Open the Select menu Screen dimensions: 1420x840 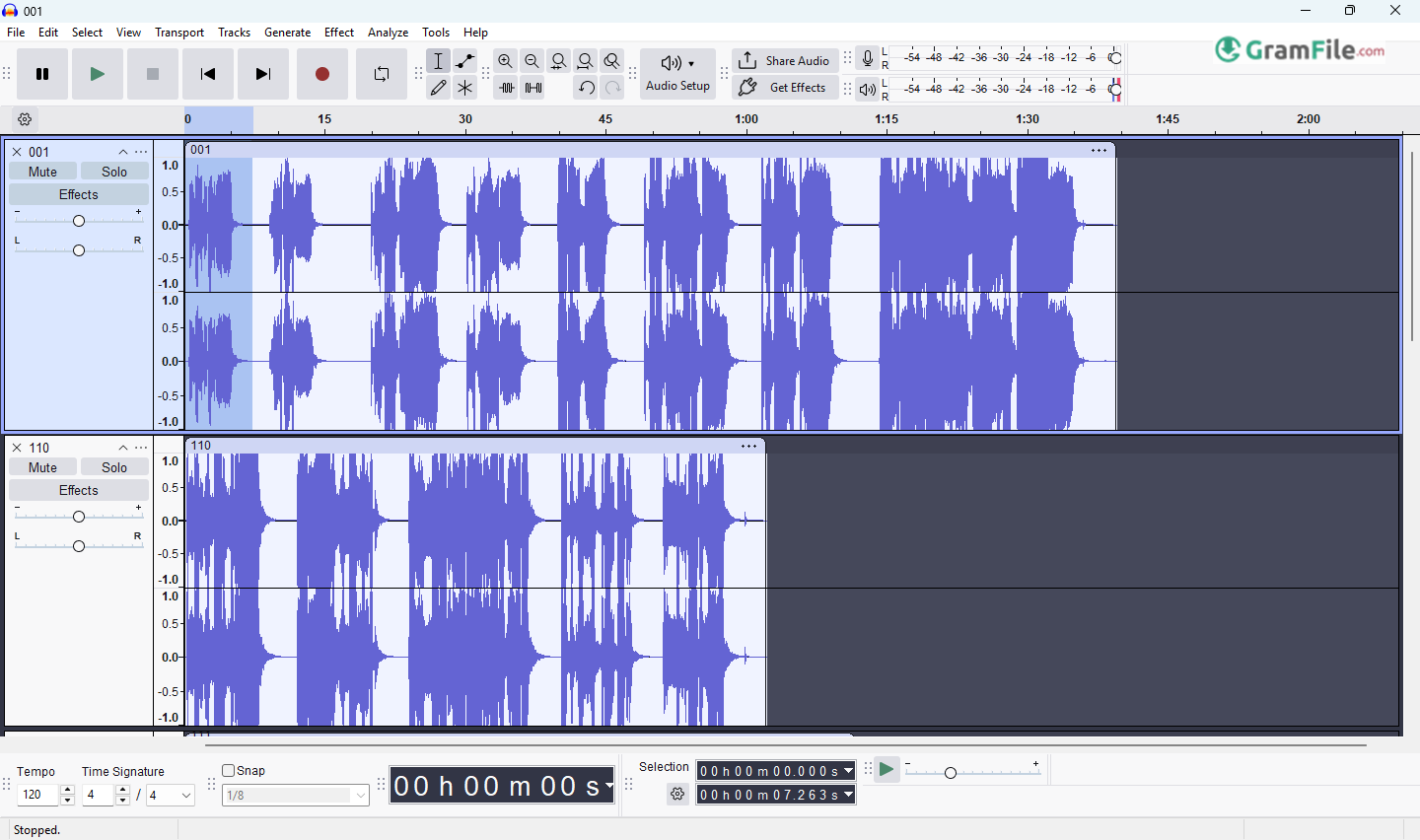(87, 33)
